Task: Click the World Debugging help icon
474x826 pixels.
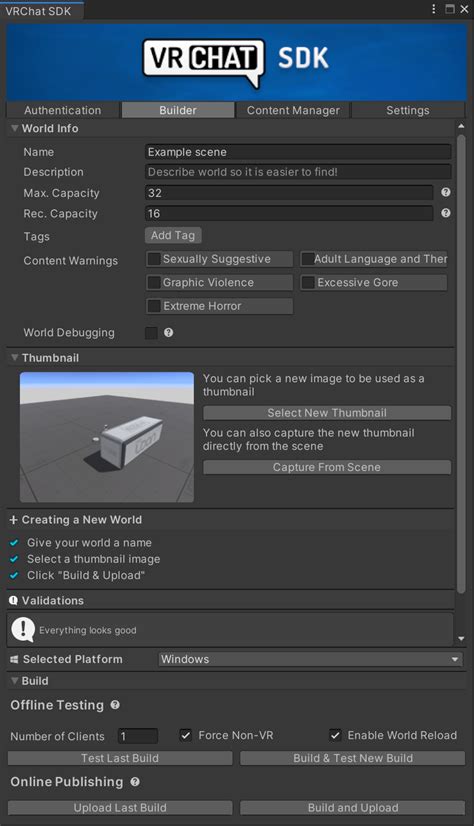Action: point(169,332)
